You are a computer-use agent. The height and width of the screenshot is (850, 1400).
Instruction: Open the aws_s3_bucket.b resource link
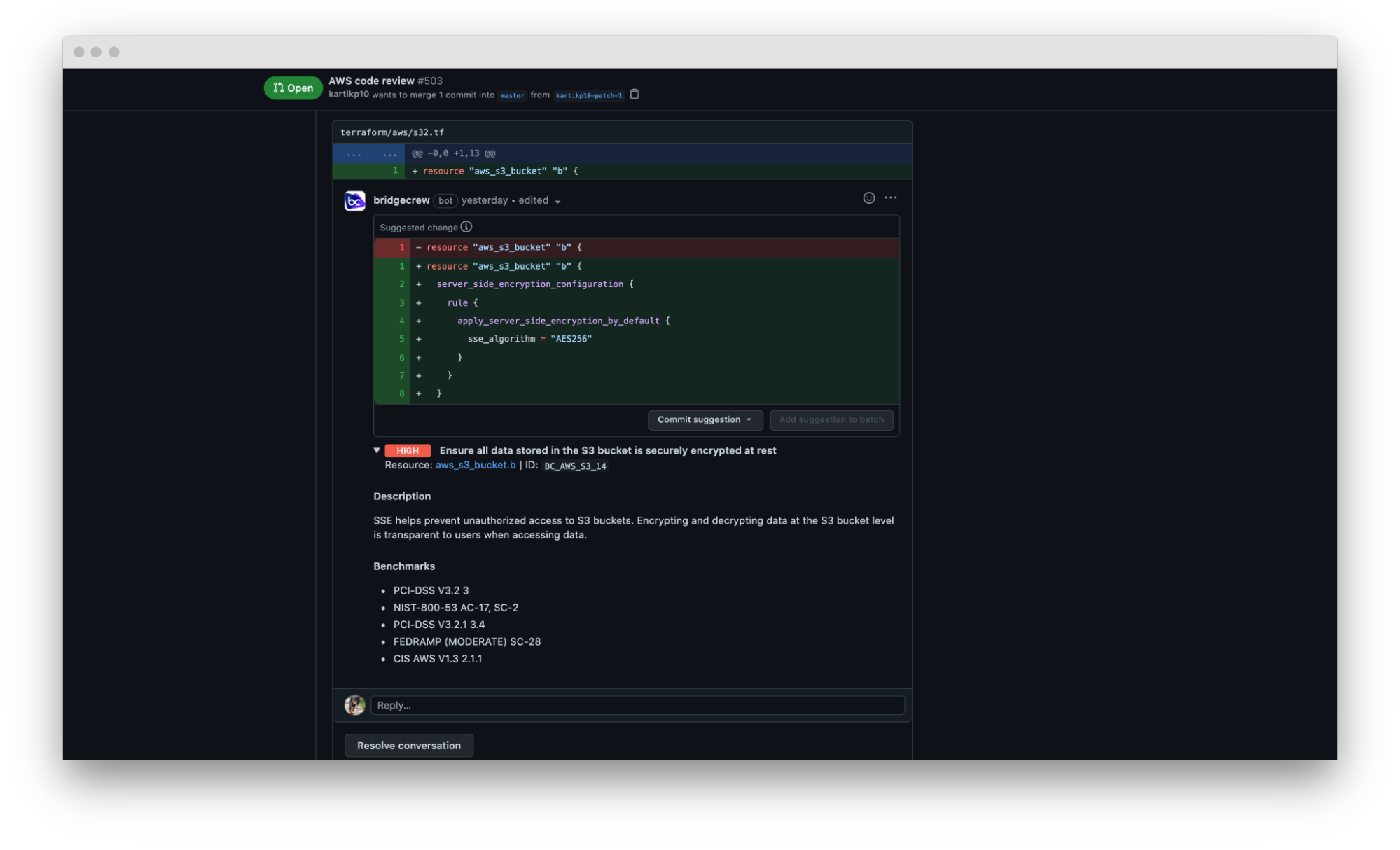475,465
